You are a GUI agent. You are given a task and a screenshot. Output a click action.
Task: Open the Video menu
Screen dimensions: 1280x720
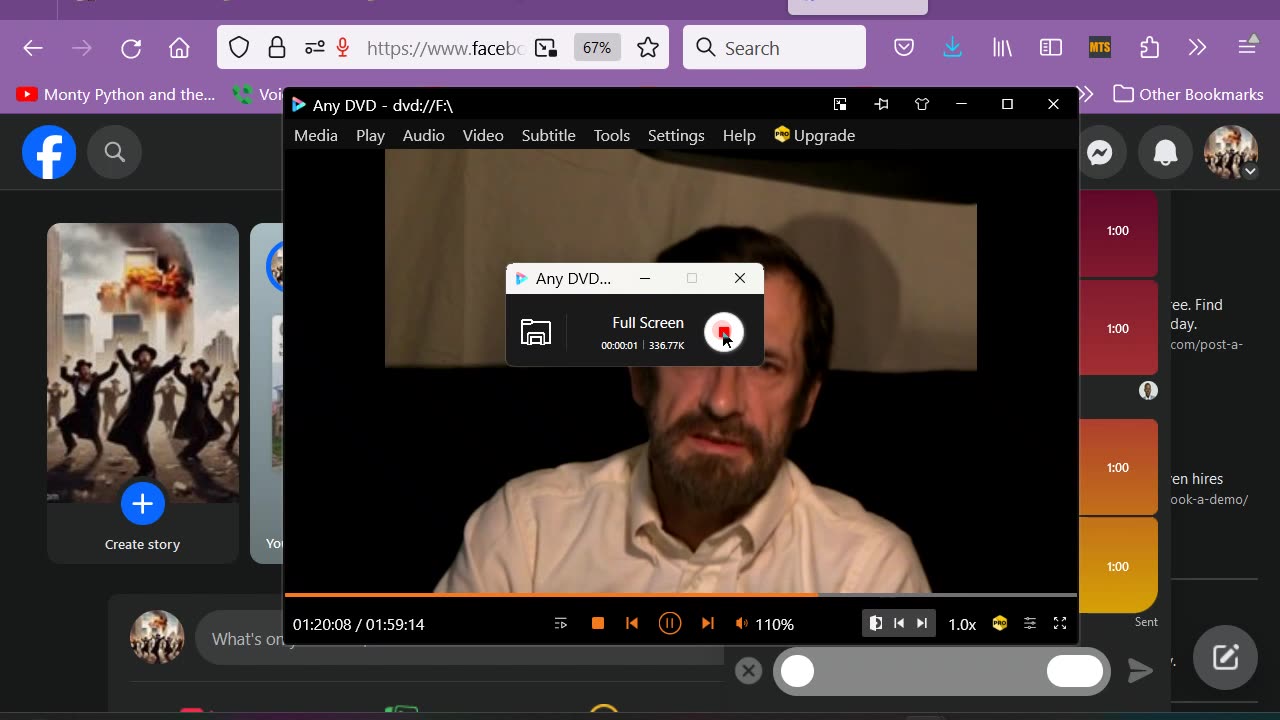(483, 135)
